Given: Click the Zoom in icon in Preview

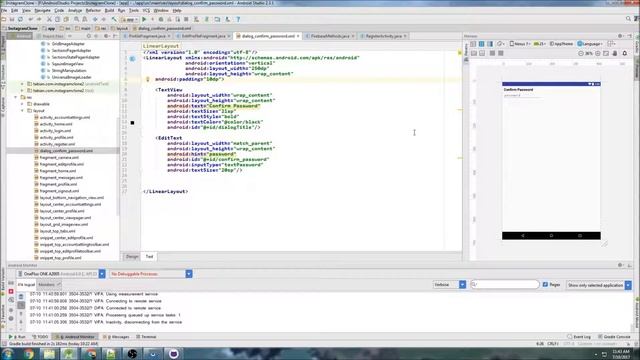Looking at the screenshot, I should (x=598, y=53).
